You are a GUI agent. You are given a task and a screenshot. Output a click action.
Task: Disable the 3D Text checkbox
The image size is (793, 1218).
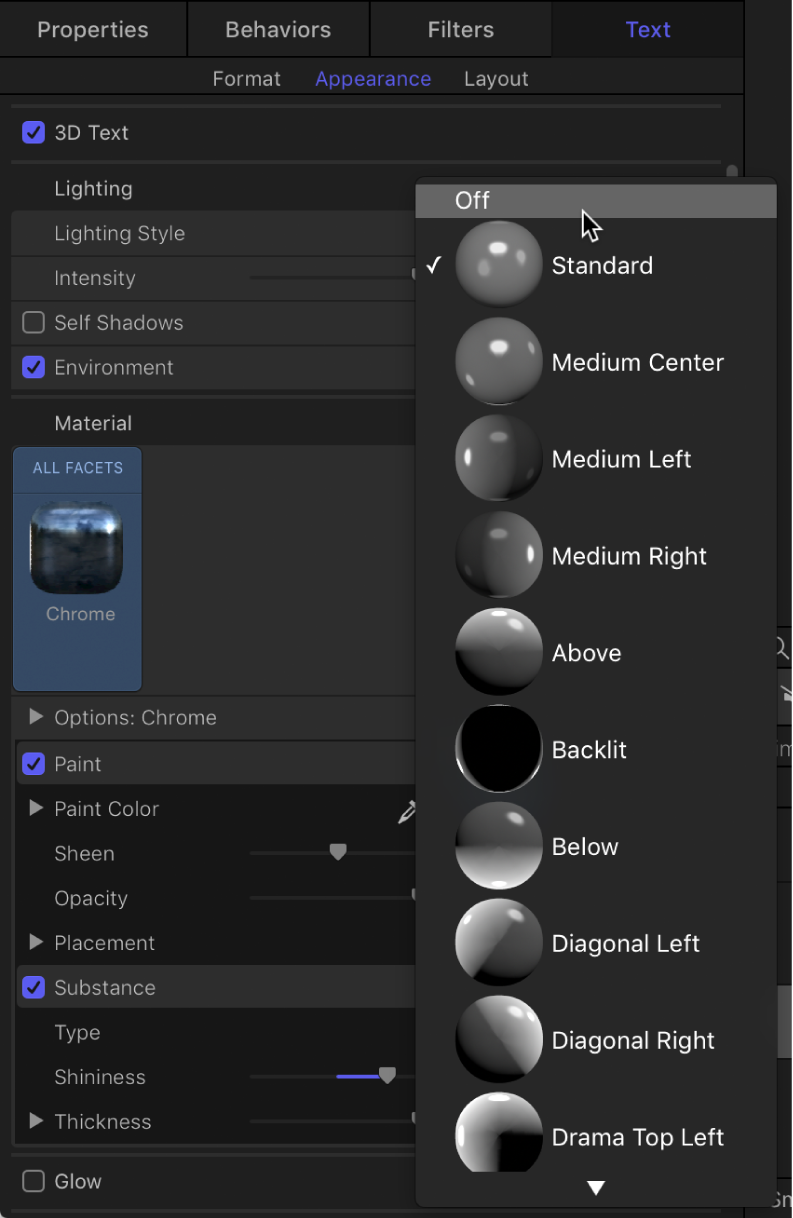click(33, 132)
